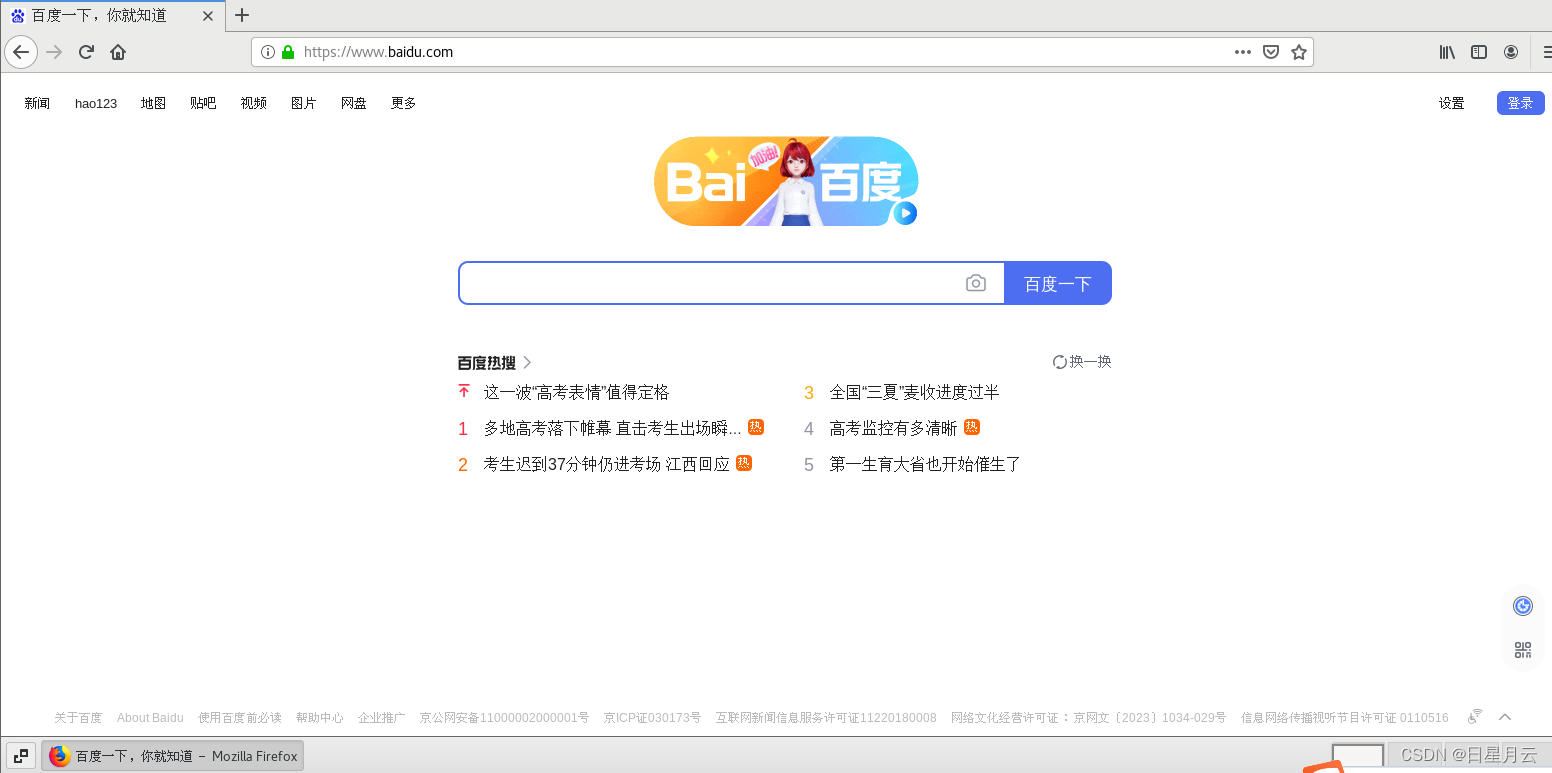Click the show desktop taskbar icon
Viewport: 1552px width, 773px height.
(x=21, y=756)
